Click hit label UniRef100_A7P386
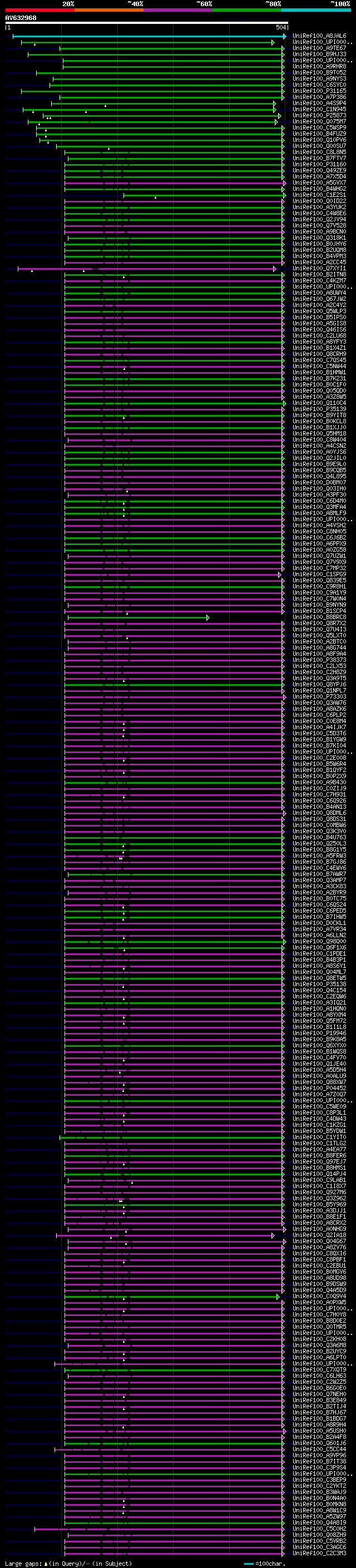The width and height of the screenshot is (356, 1568). (319, 97)
